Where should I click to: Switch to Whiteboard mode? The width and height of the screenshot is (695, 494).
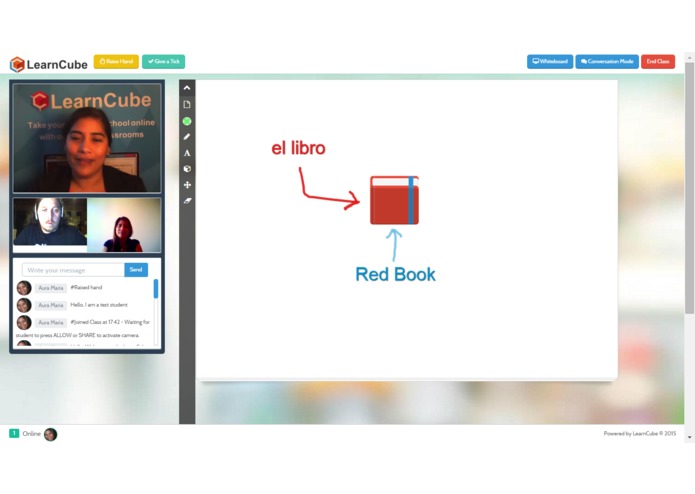coord(550,62)
